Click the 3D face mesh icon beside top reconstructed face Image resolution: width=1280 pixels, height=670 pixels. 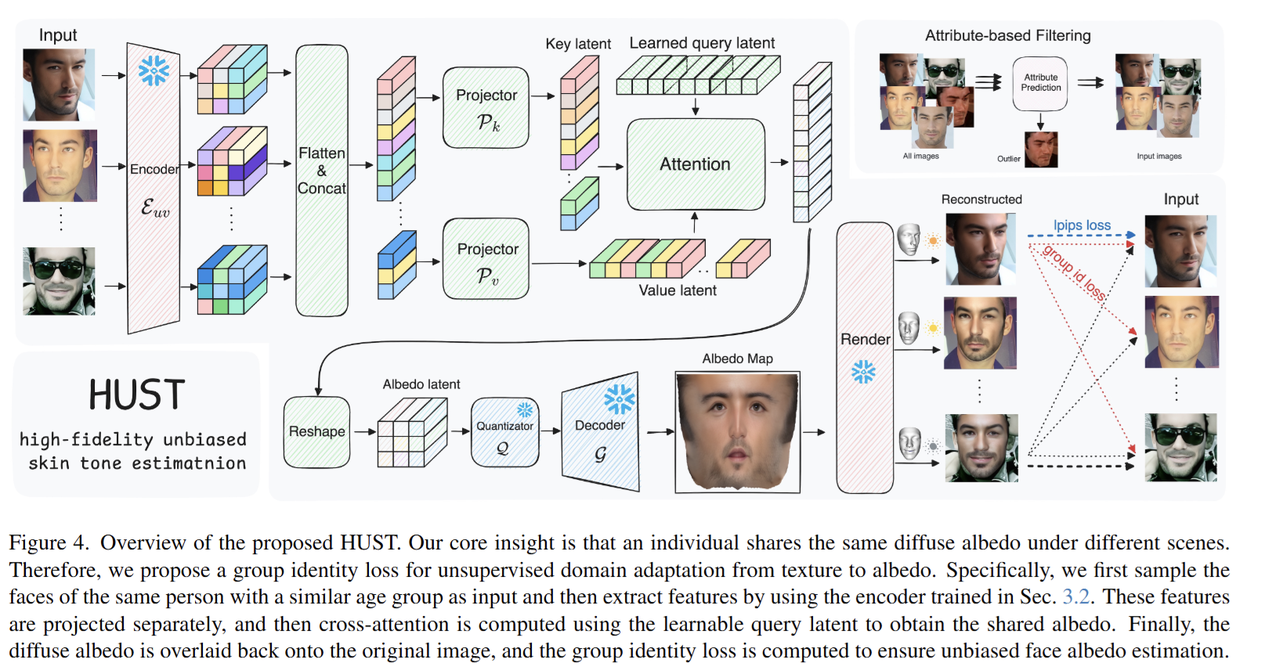(908, 240)
